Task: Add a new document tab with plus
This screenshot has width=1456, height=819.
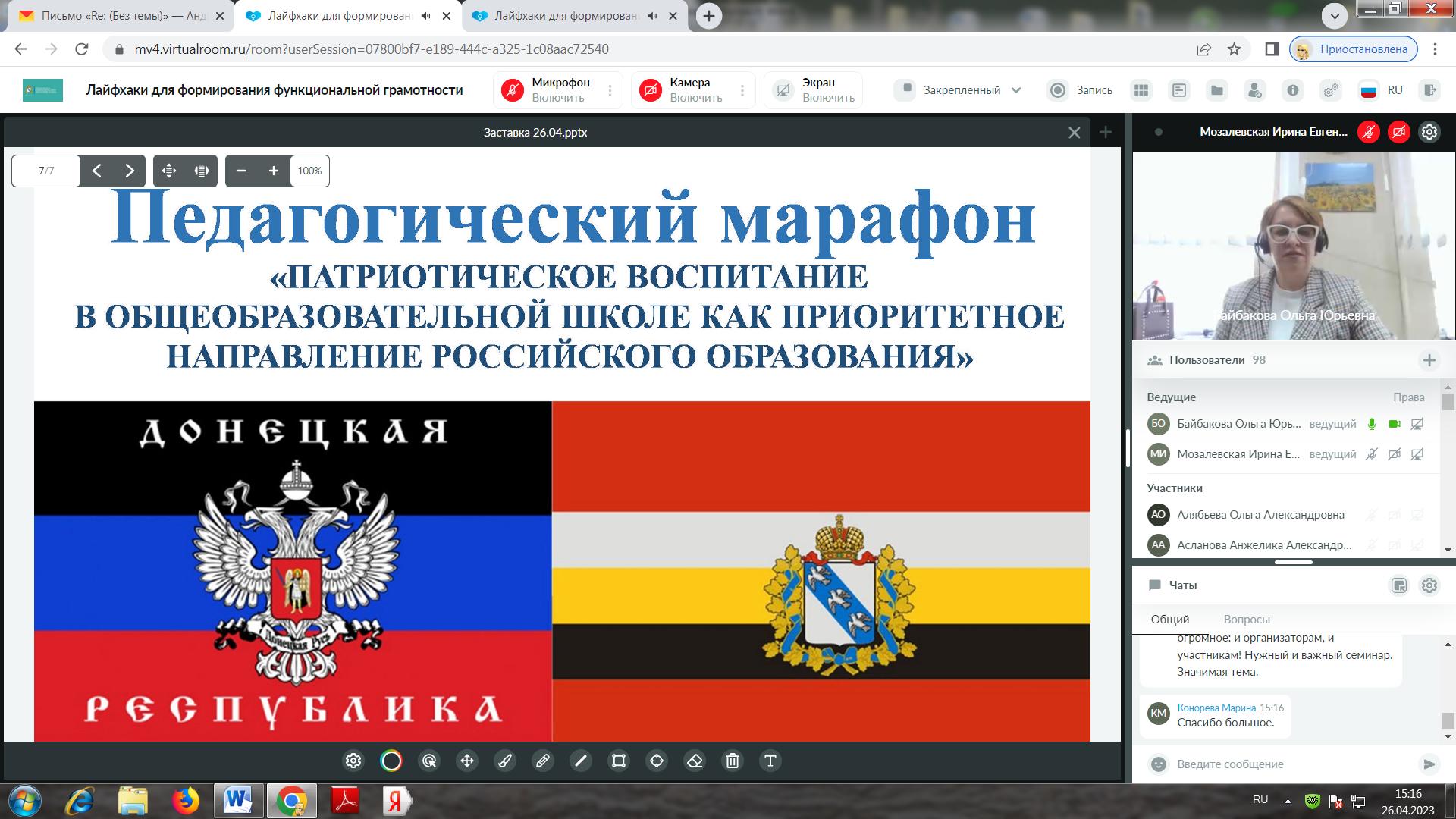Action: pyautogui.click(x=1106, y=133)
